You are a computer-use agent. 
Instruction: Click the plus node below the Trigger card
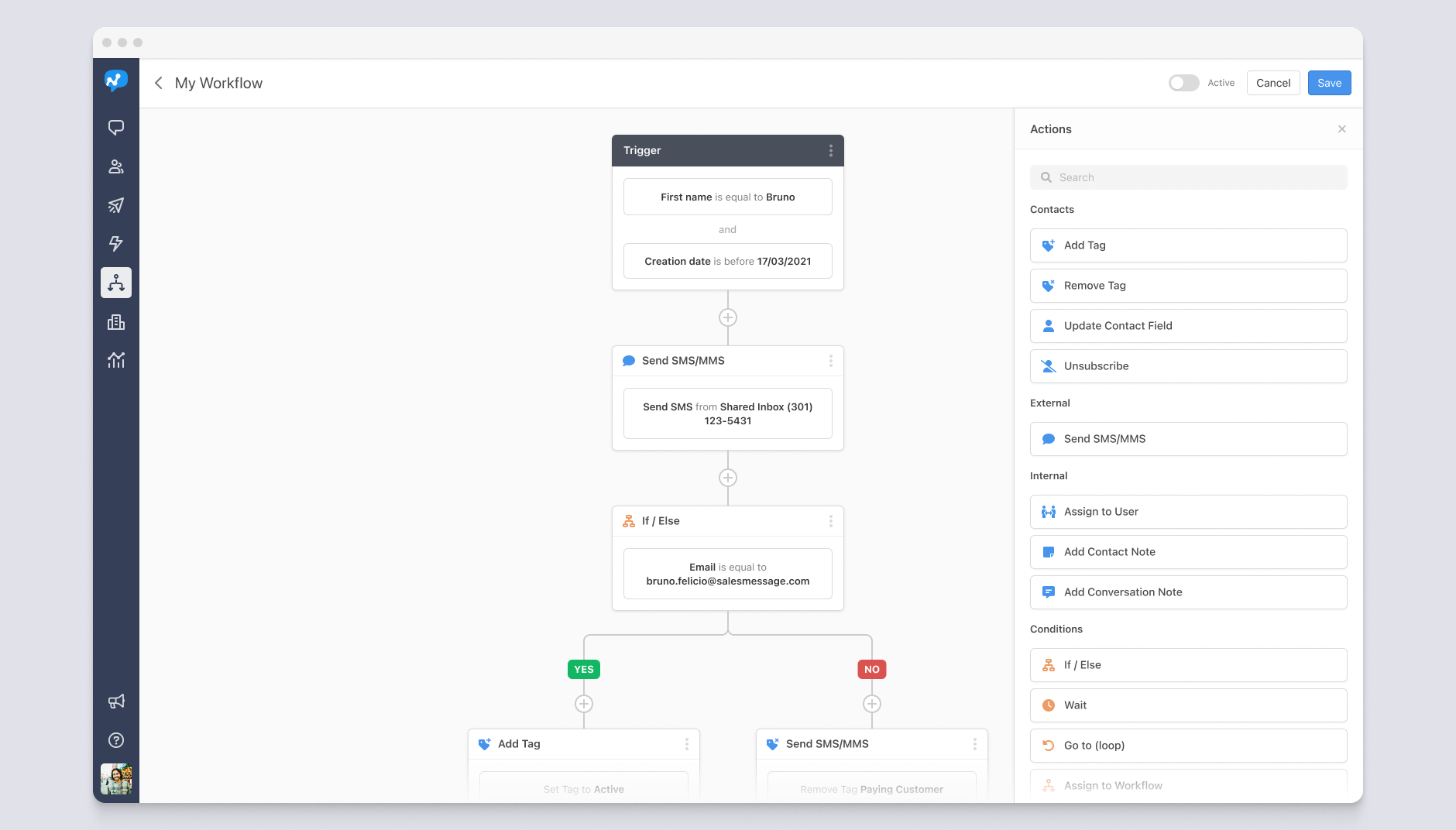click(x=727, y=317)
